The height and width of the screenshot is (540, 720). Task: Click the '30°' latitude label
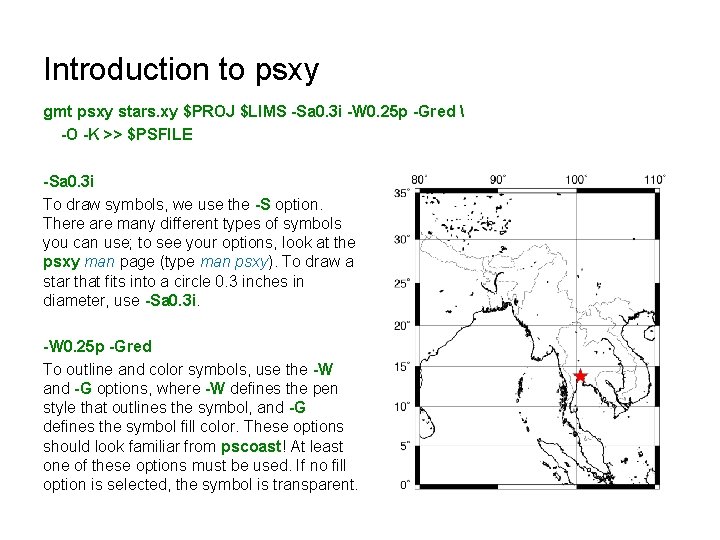pos(402,239)
